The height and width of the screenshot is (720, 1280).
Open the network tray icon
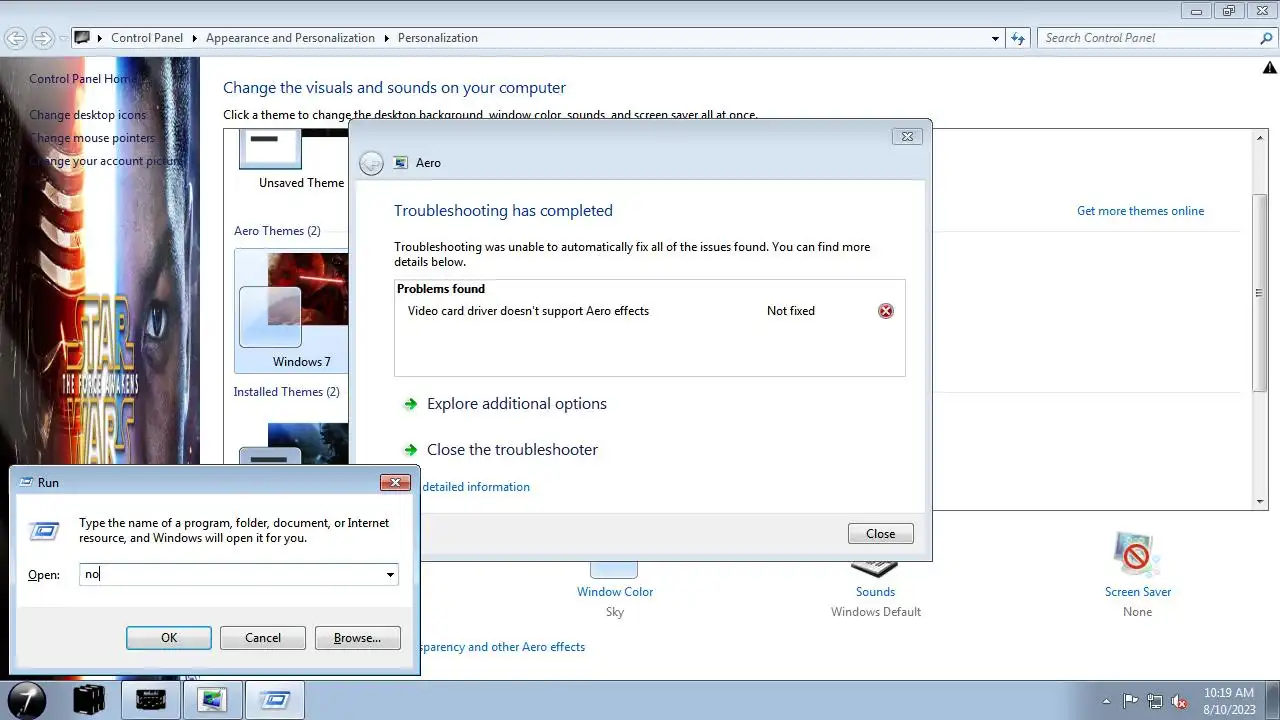coord(1155,701)
